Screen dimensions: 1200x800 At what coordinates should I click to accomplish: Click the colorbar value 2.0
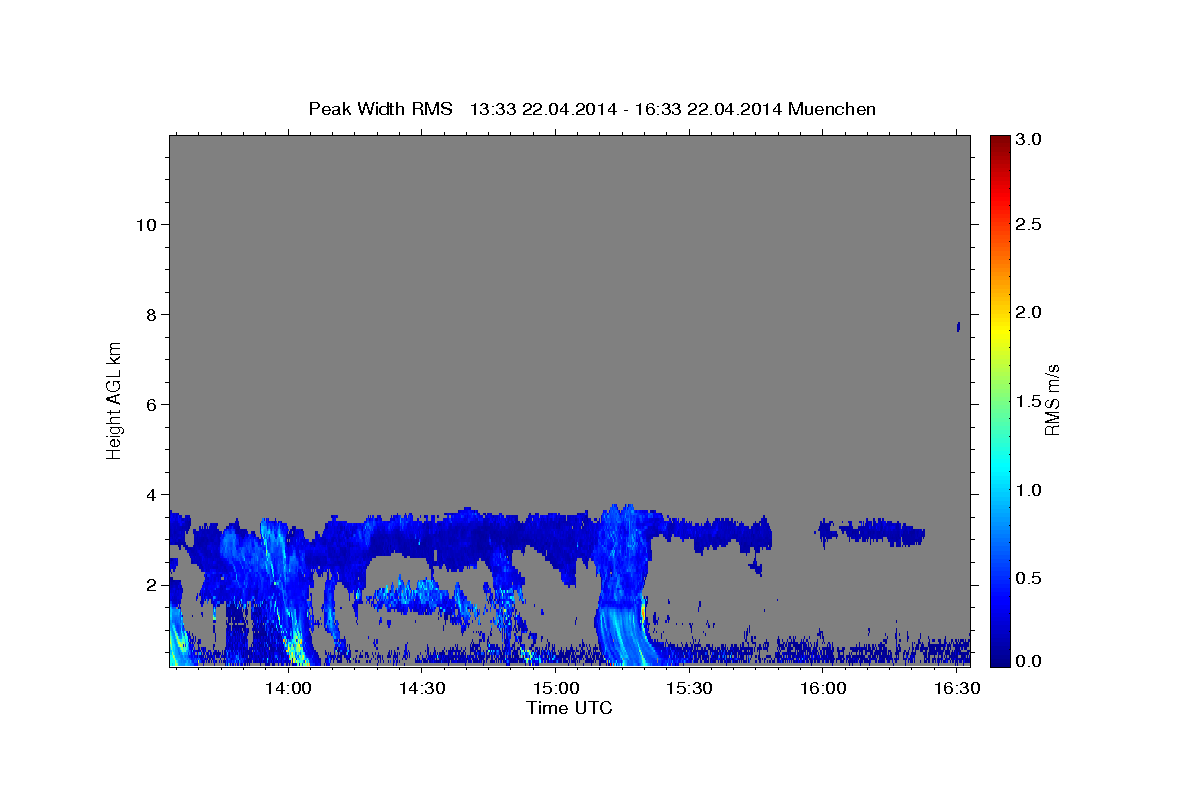coord(1029,313)
